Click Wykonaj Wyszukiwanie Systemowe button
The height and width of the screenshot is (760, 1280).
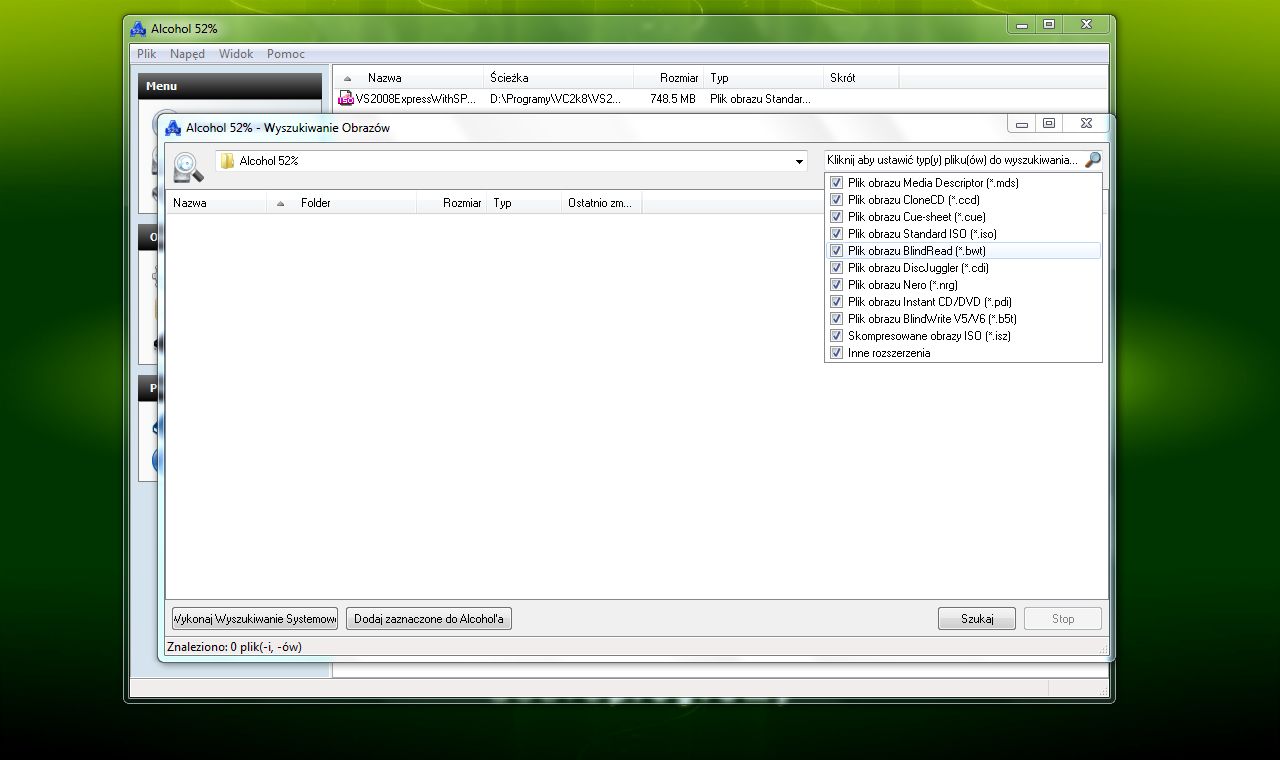255,619
